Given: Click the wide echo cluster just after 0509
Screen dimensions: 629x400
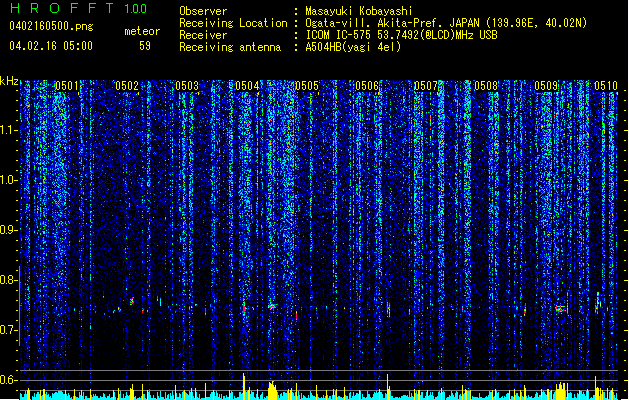Looking at the screenshot, I should pyautogui.click(x=562, y=309).
